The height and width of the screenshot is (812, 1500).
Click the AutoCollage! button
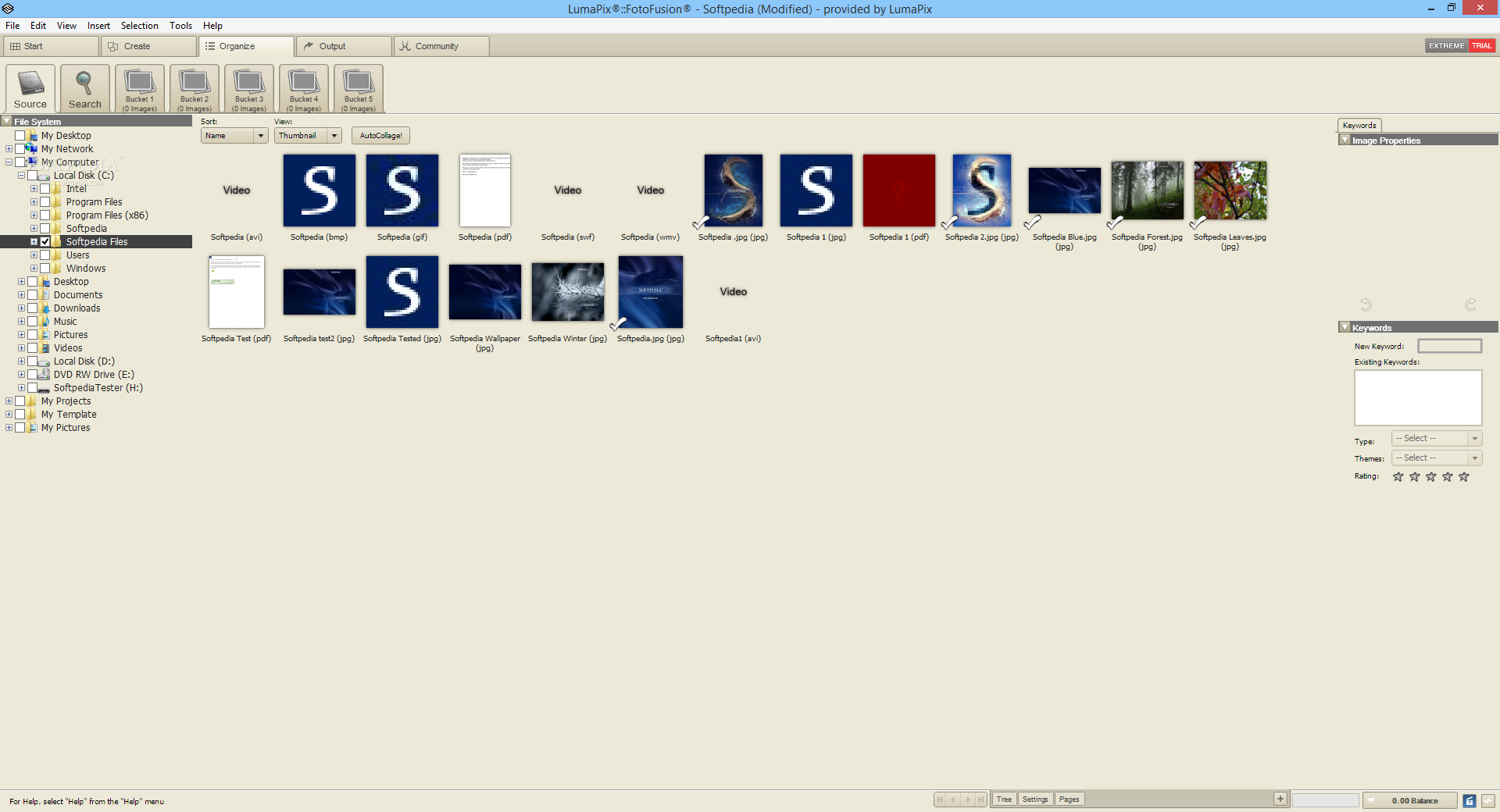click(x=380, y=136)
